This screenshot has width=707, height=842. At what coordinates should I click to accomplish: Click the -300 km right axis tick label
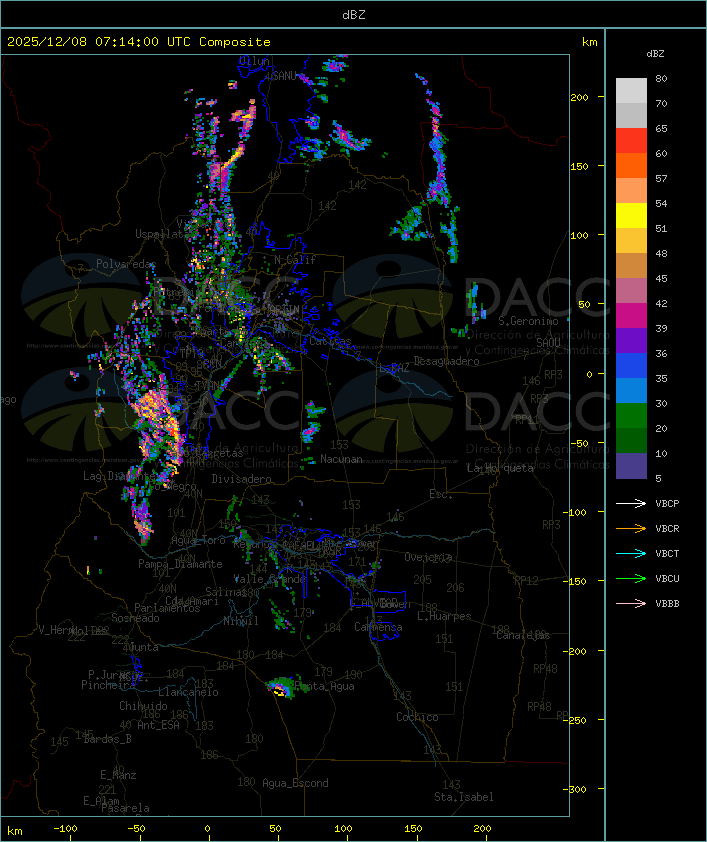(x=574, y=789)
